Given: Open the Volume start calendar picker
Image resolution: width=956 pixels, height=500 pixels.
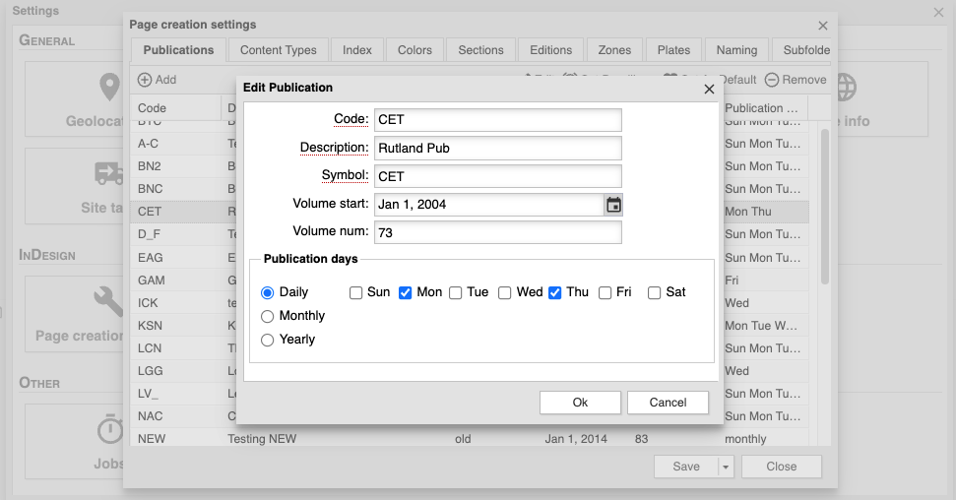Looking at the screenshot, I should coord(613,205).
